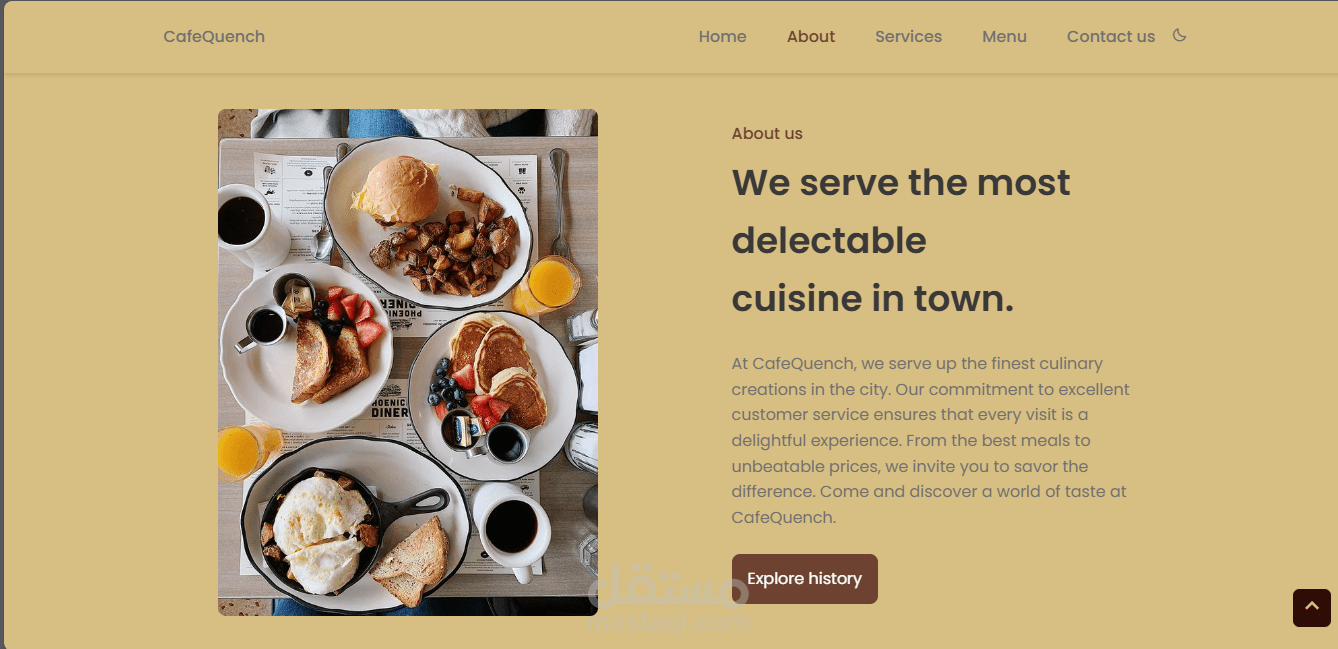The image size is (1338, 649).
Task: Go to the Home nav item
Action: click(x=722, y=37)
